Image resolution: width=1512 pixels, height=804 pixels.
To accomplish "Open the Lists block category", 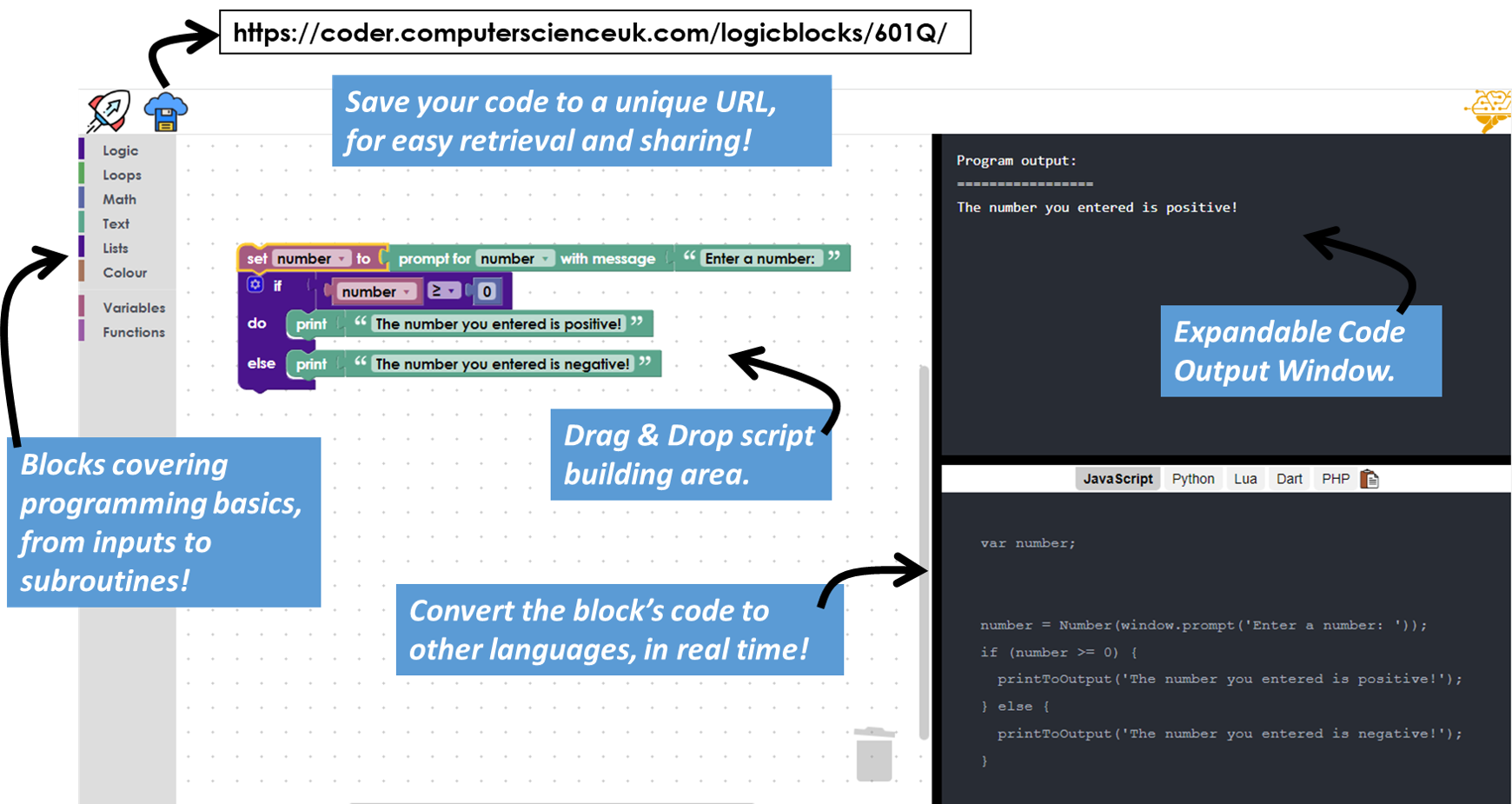I will [115, 248].
